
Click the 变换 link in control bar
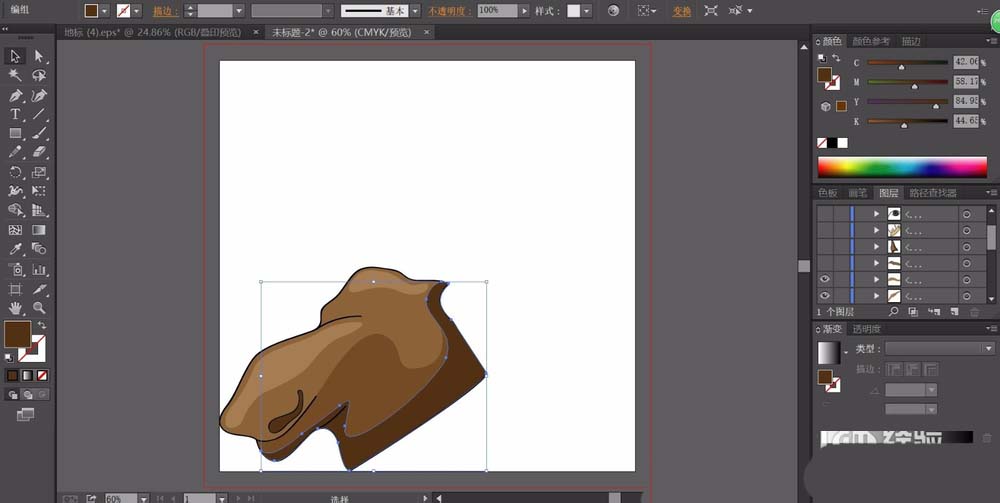pos(681,11)
